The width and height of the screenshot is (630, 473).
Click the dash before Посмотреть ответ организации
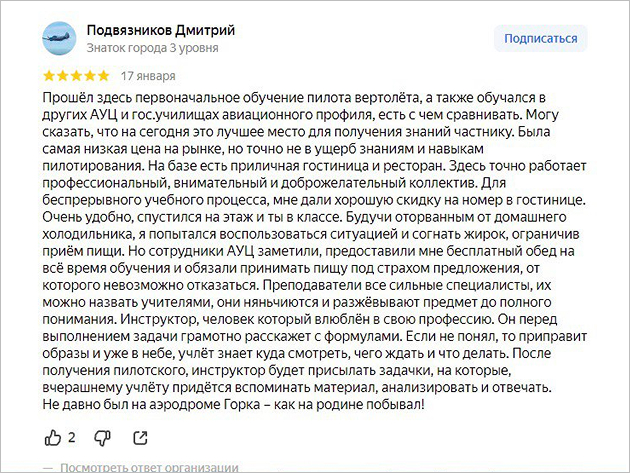(x=50, y=467)
